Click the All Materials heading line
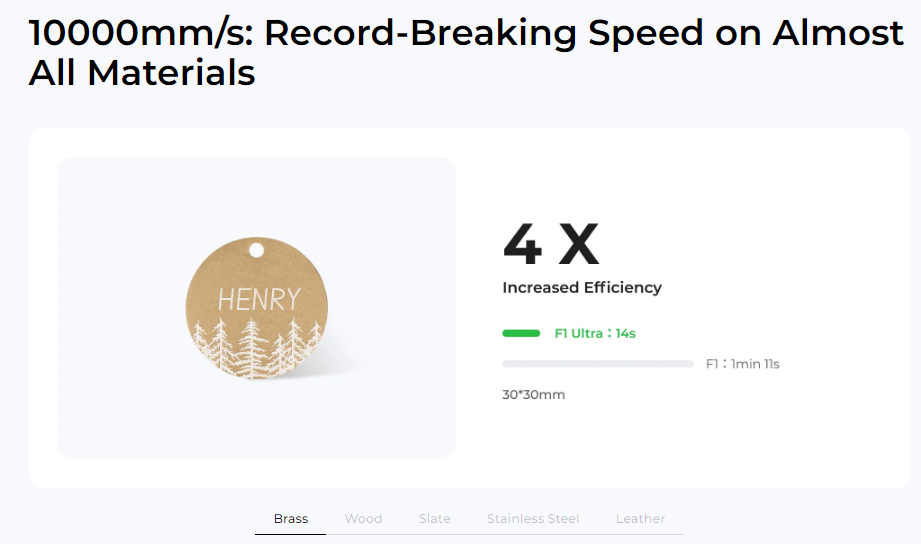This screenshot has height=544, width=921. (142, 73)
